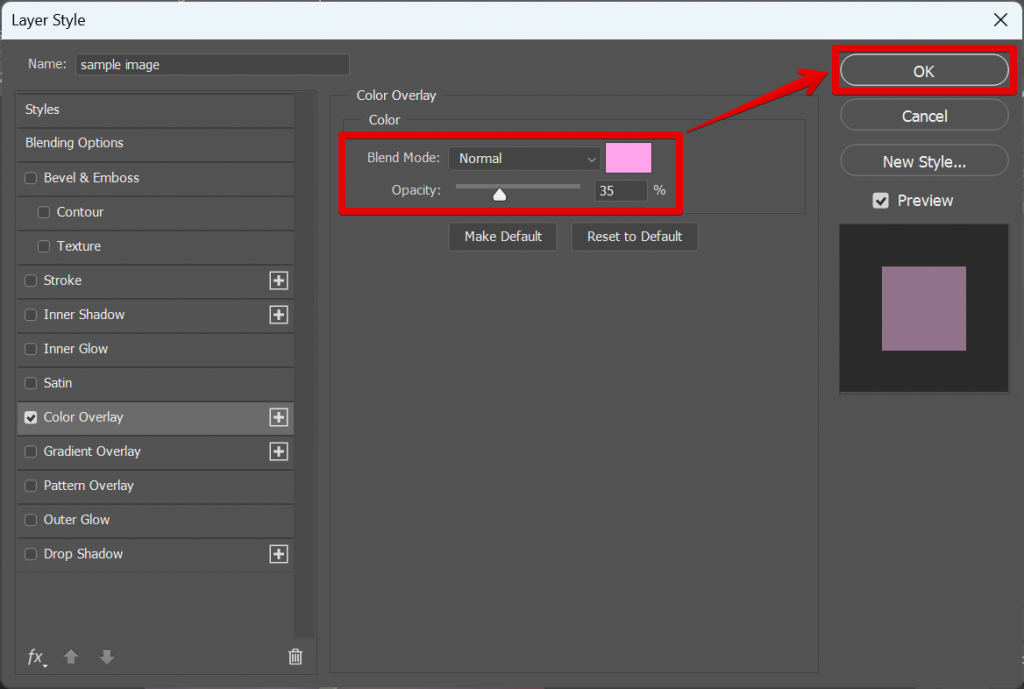Click inside the layer Name field

pos(211,64)
